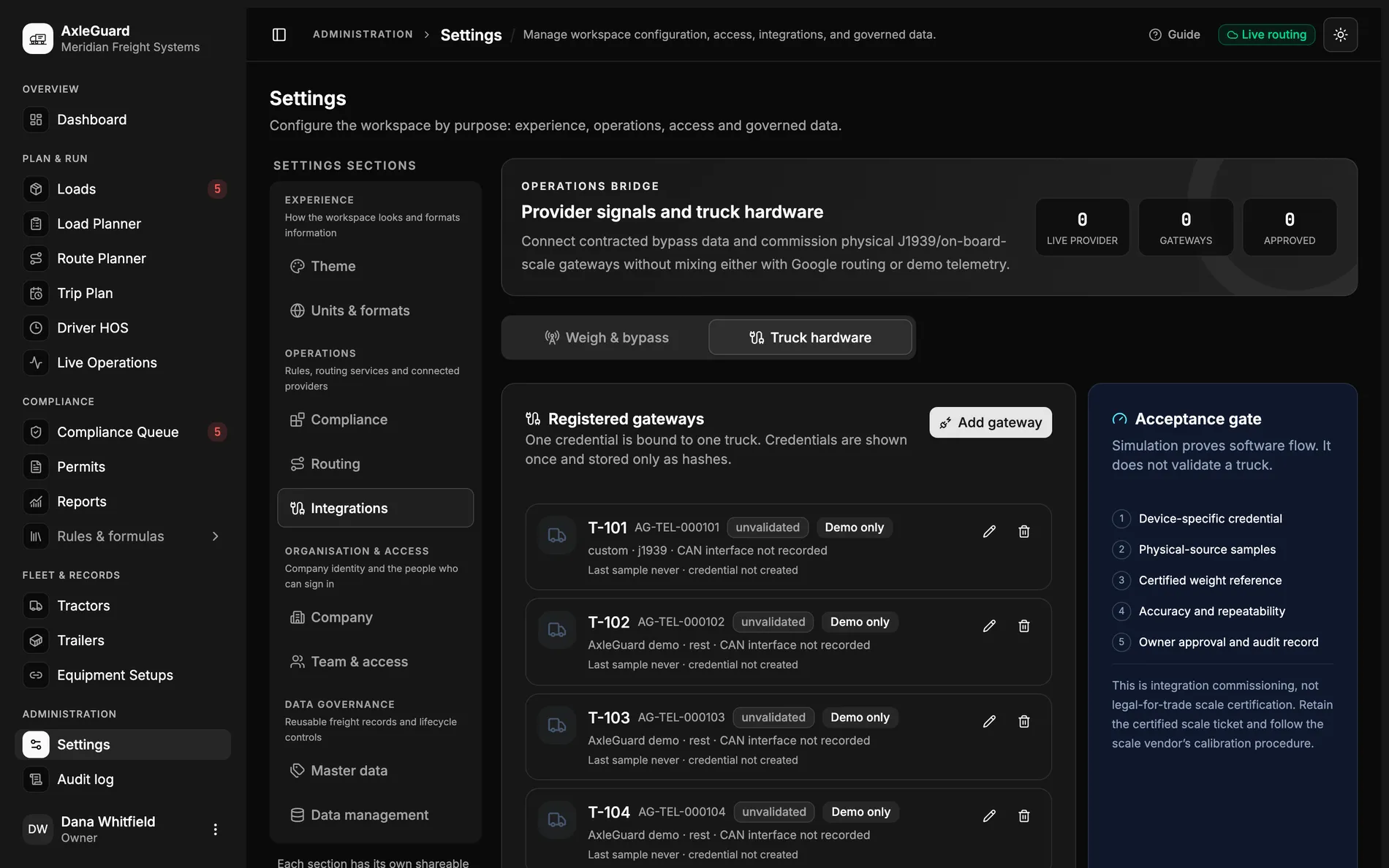Edit the T-103 gateway
1389x868 pixels.
coord(989,721)
